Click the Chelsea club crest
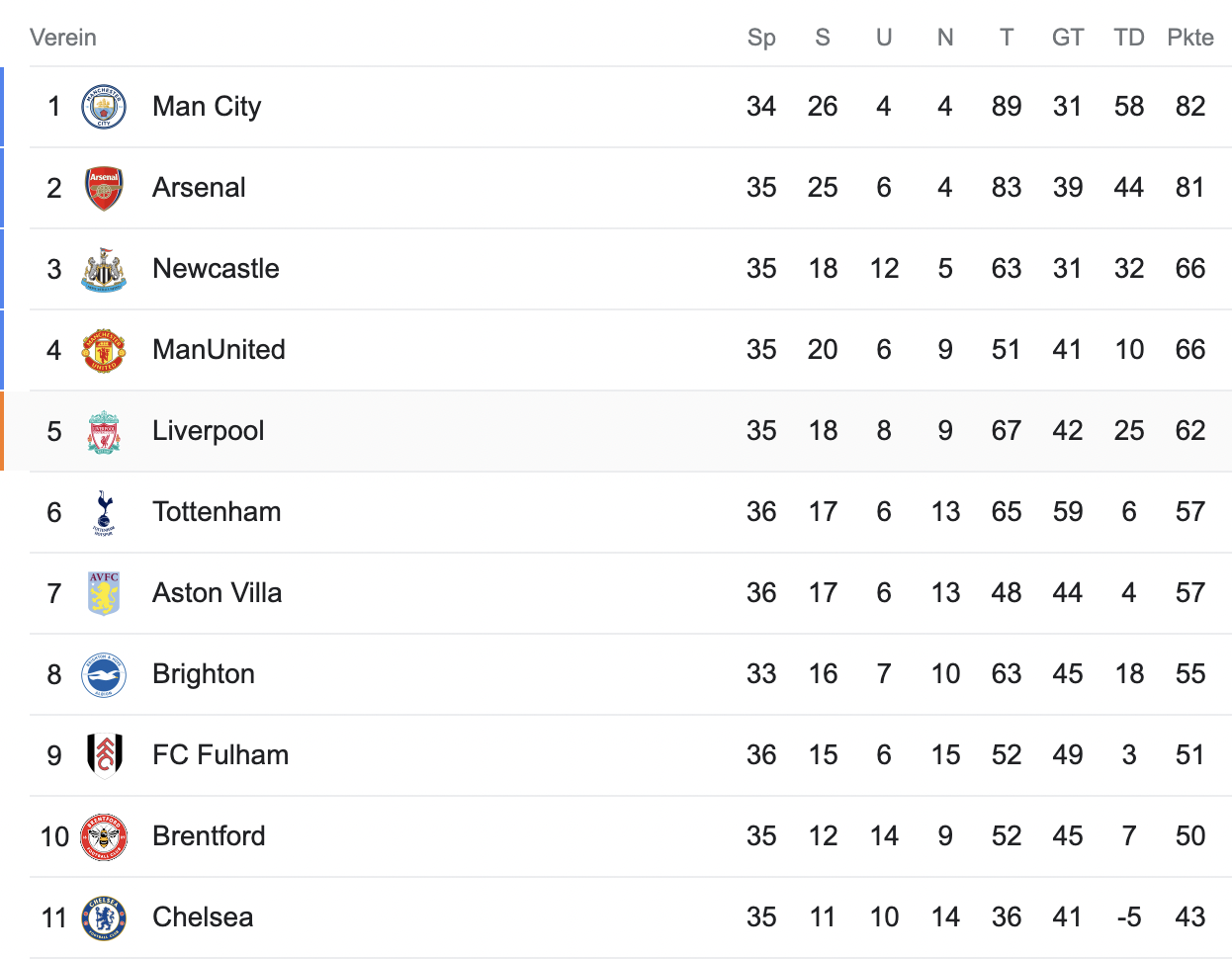 point(104,917)
